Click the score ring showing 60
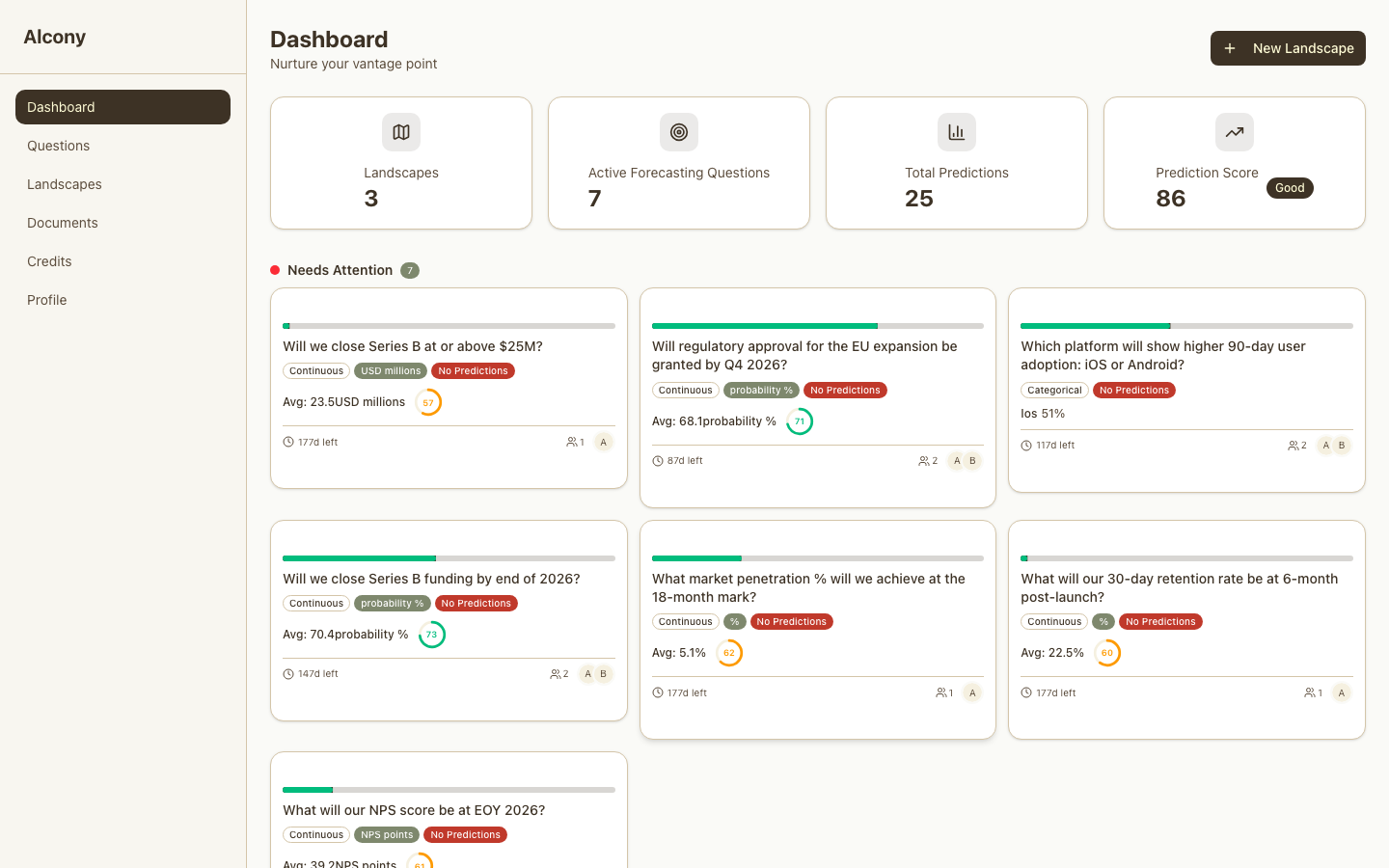1389x868 pixels. (x=1107, y=653)
